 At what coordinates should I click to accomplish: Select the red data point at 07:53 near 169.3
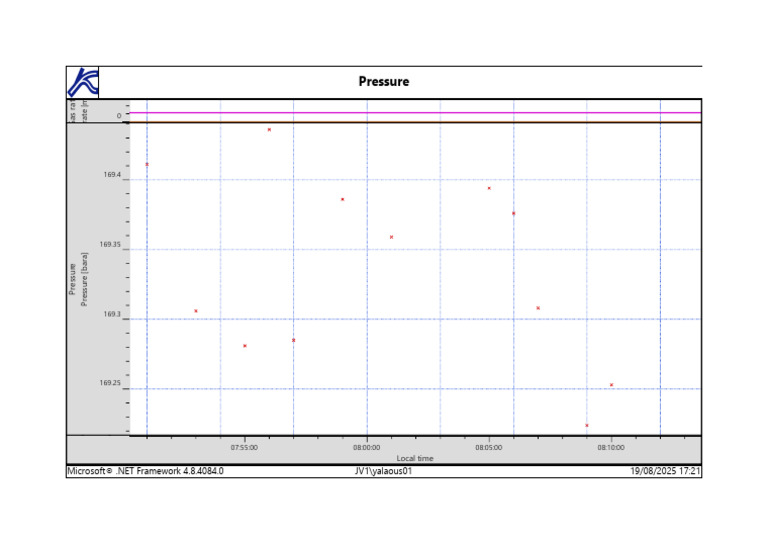point(196,311)
